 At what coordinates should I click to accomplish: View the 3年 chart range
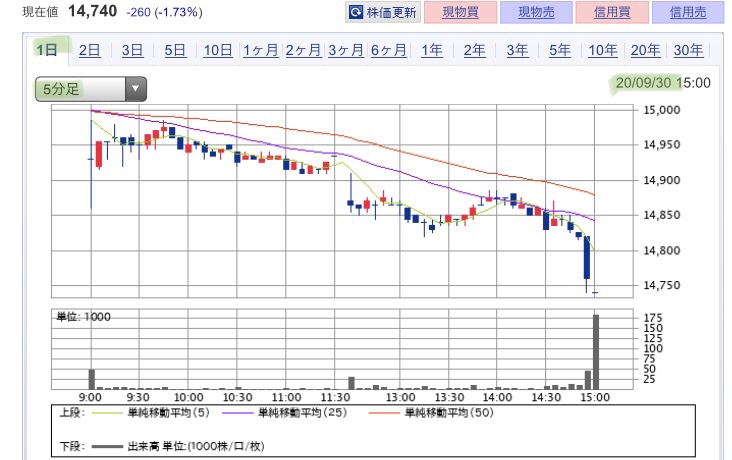pyautogui.click(x=517, y=50)
